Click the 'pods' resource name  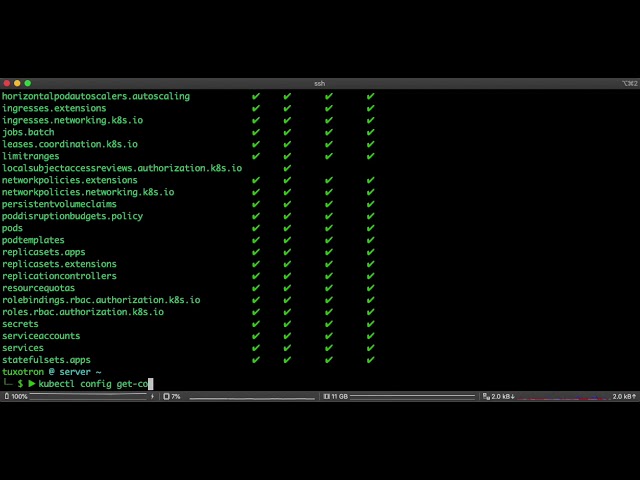click(x=12, y=228)
